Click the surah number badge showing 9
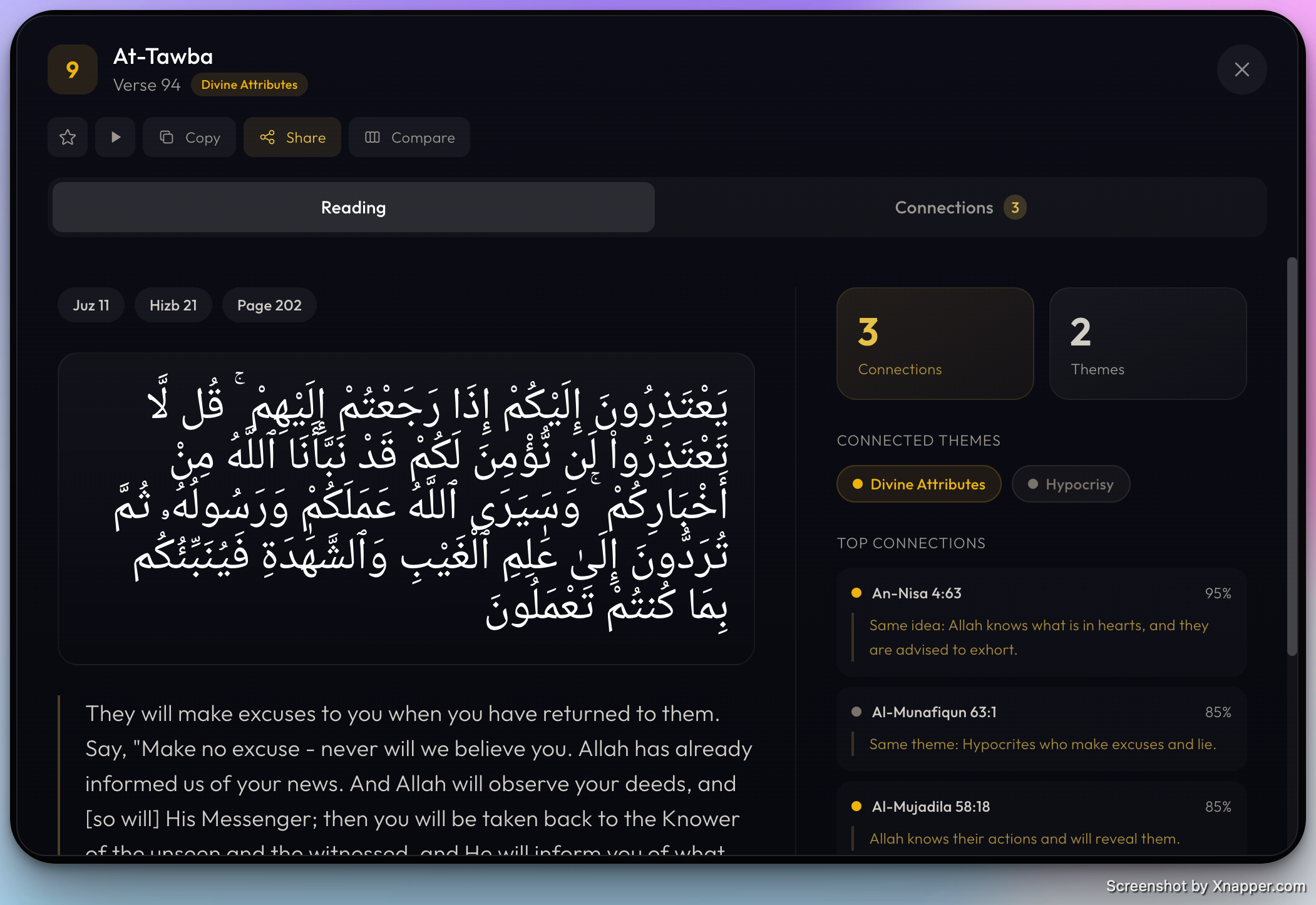Viewport: 1316px width, 905px height. [73, 69]
